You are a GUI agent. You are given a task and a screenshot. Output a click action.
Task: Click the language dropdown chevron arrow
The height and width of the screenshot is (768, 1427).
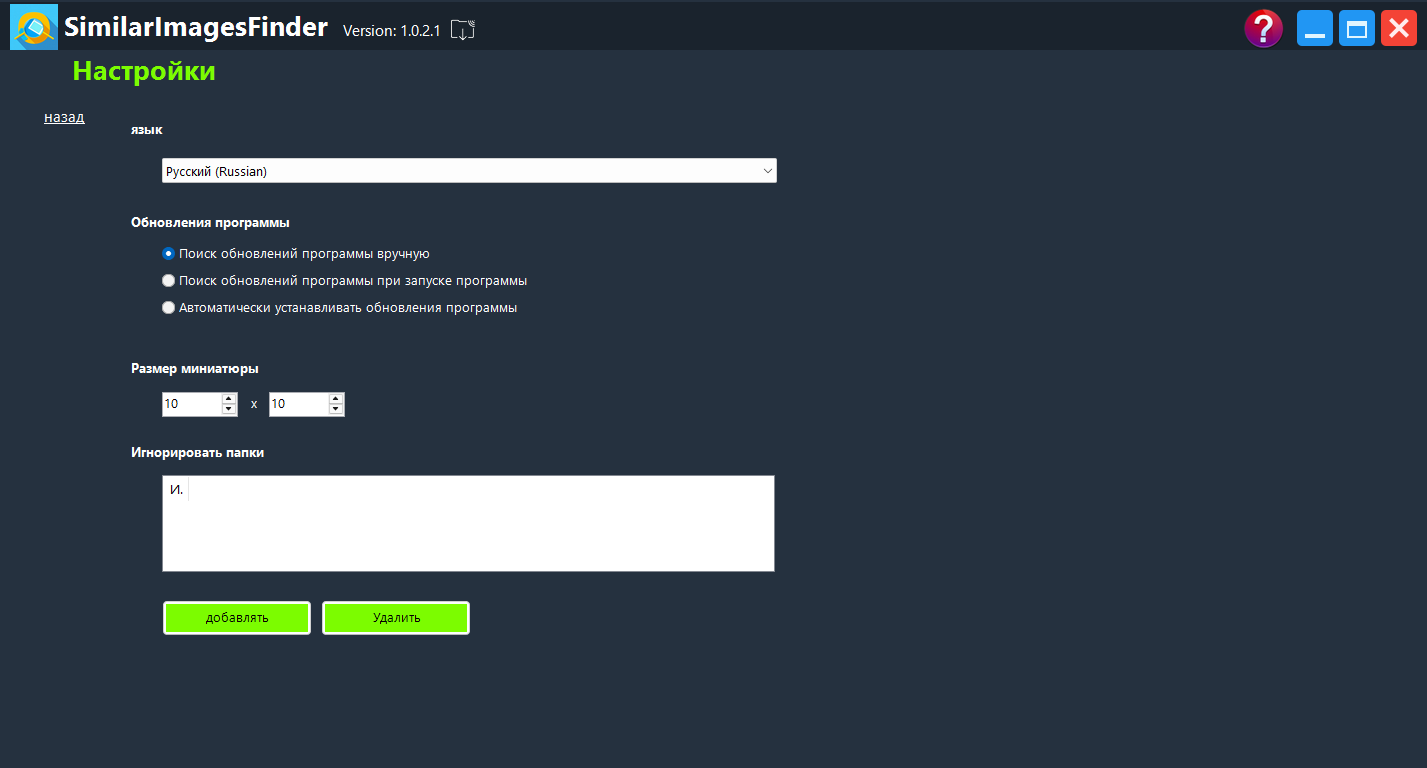coord(767,171)
